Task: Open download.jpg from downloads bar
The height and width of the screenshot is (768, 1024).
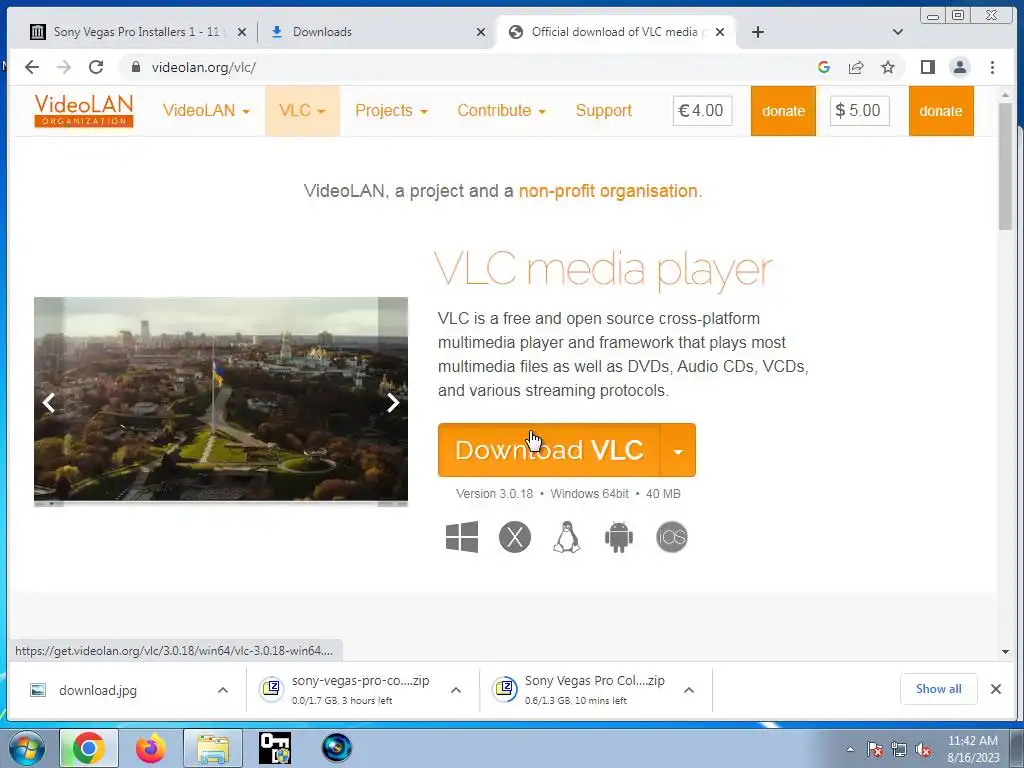Action: click(x=97, y=690)
